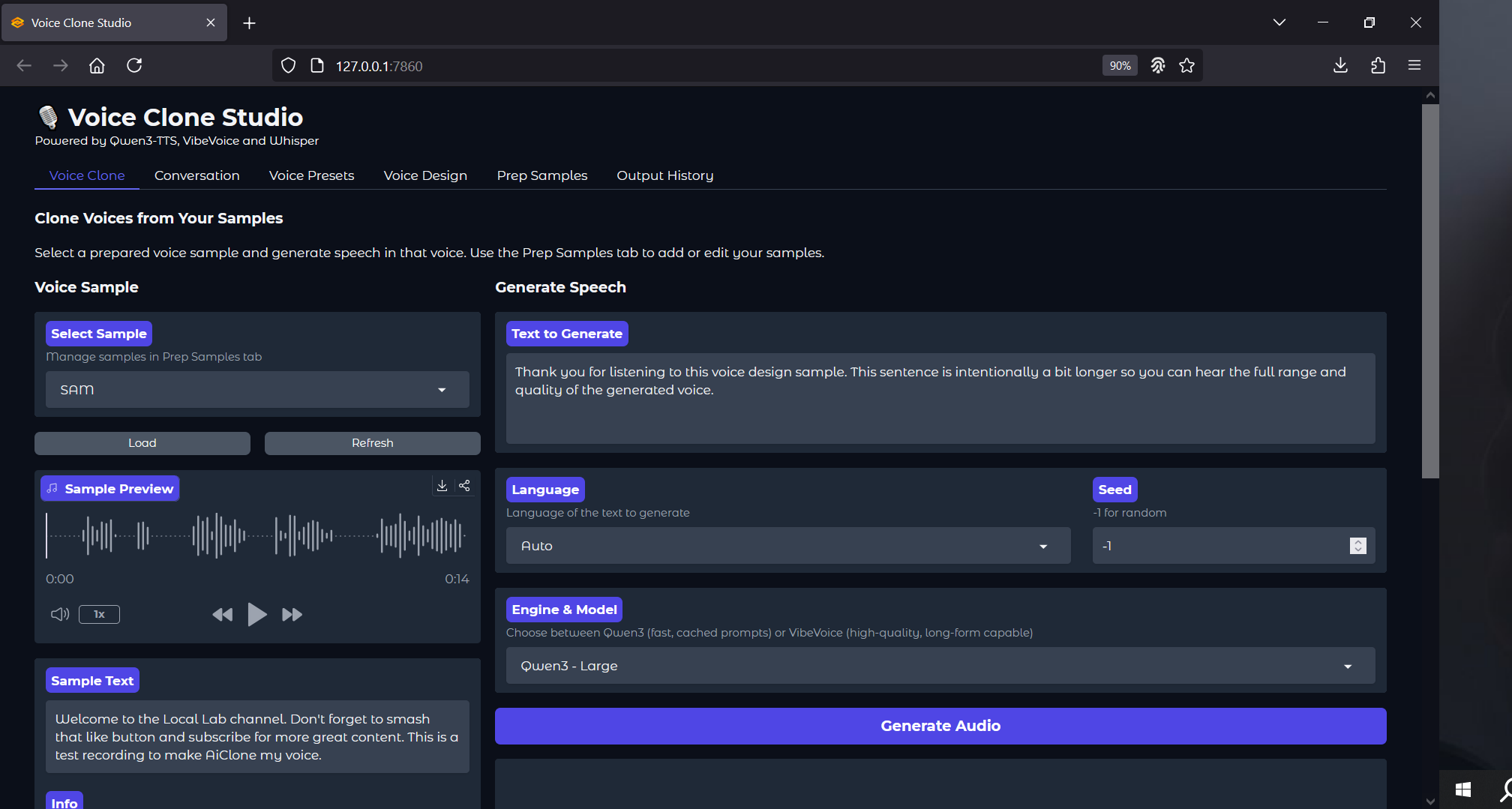Download the sample preview audio

[x=442, y=486]
